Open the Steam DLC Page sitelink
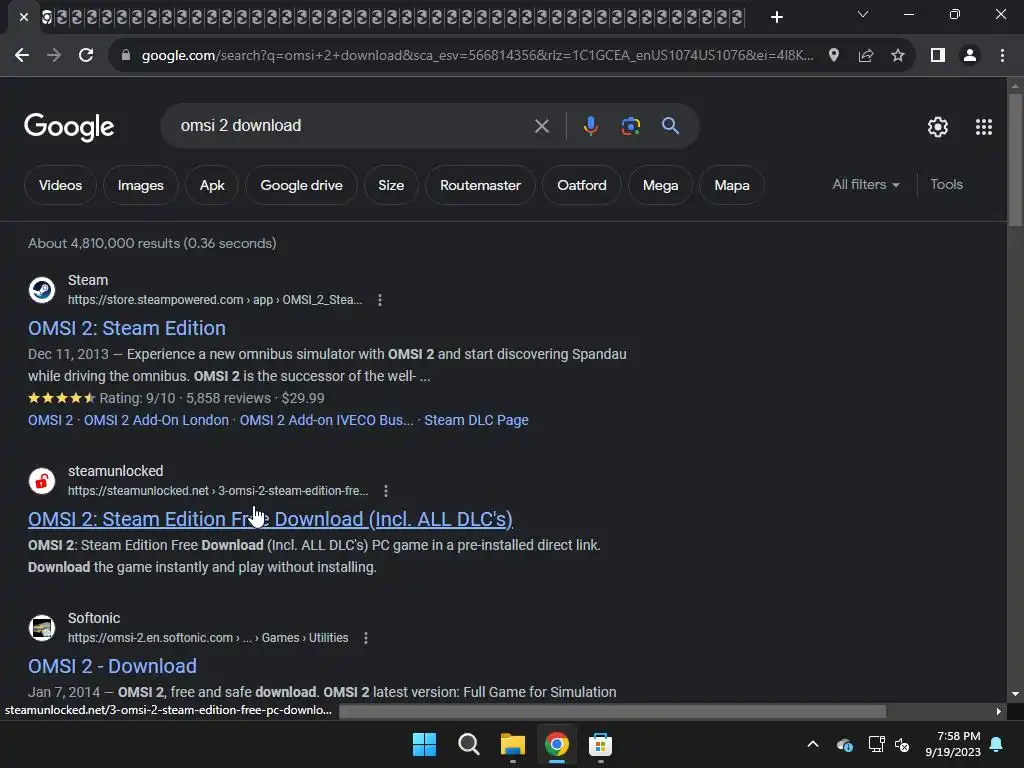This screenshot has height=768, width=1024. tap(476, 420)
